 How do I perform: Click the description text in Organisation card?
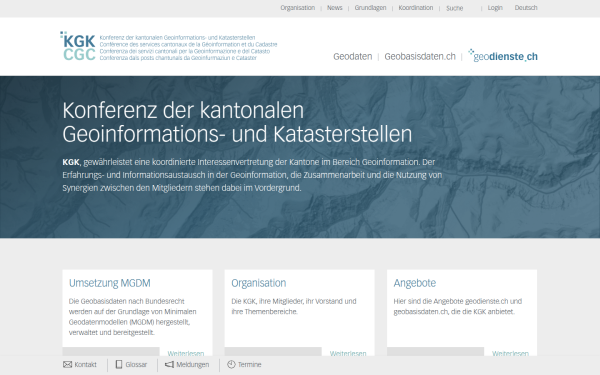click(294, 307)
